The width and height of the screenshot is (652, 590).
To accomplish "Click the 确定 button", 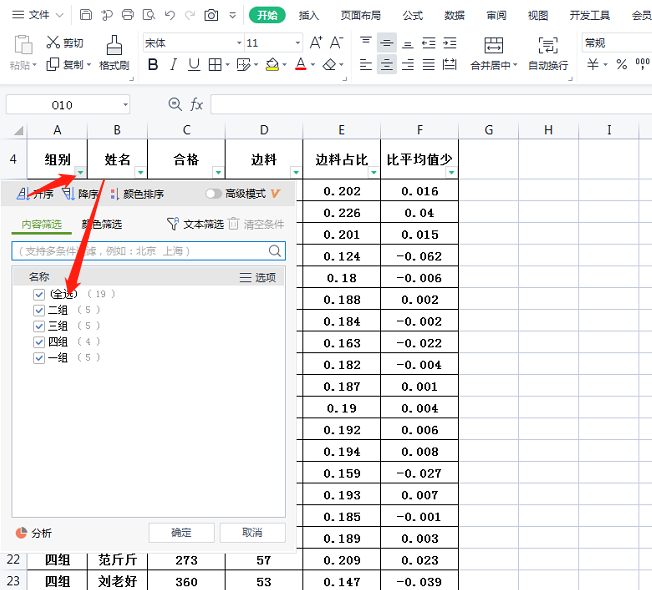I will 181,533.
